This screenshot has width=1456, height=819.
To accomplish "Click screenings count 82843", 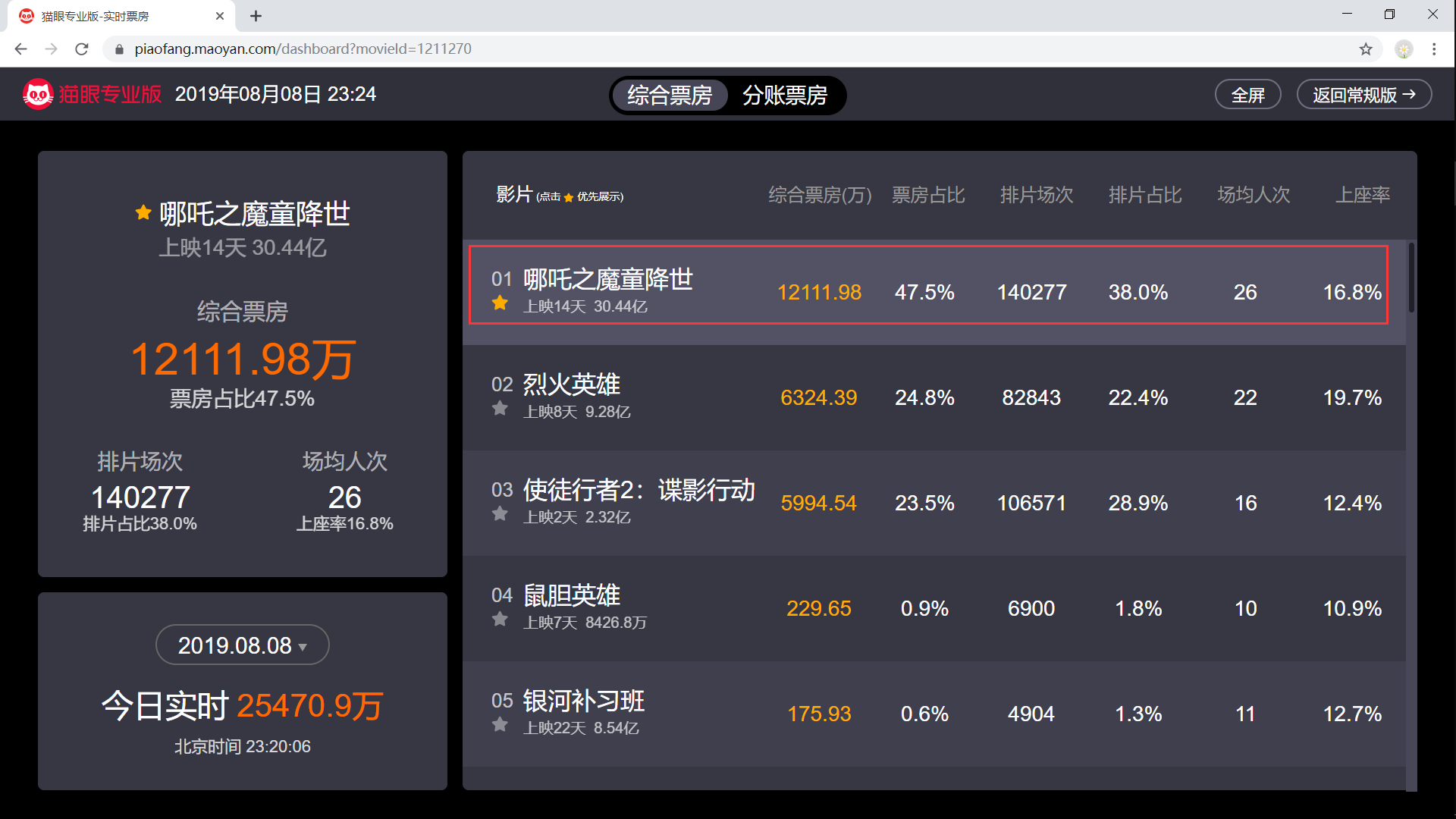I will click(x=1031, y=397).
